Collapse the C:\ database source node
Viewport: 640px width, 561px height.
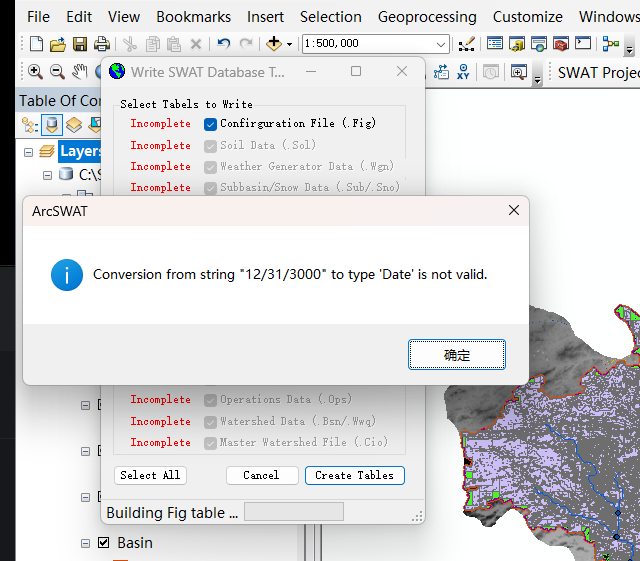tap(47, 176)
